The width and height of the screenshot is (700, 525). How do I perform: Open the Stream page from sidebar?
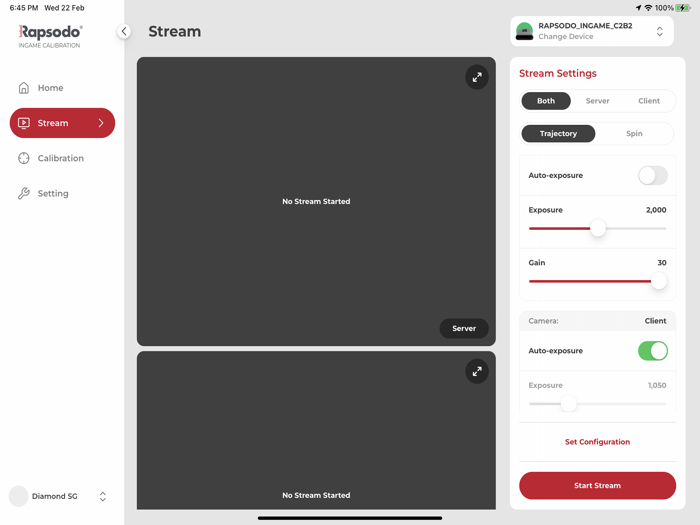(62, 123)
